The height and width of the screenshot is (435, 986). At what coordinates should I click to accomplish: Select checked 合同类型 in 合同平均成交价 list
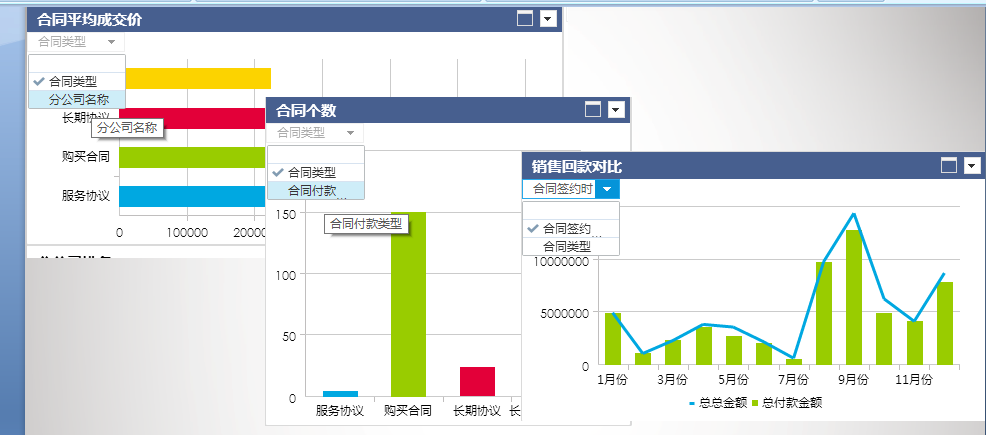(x=72, y=81)
